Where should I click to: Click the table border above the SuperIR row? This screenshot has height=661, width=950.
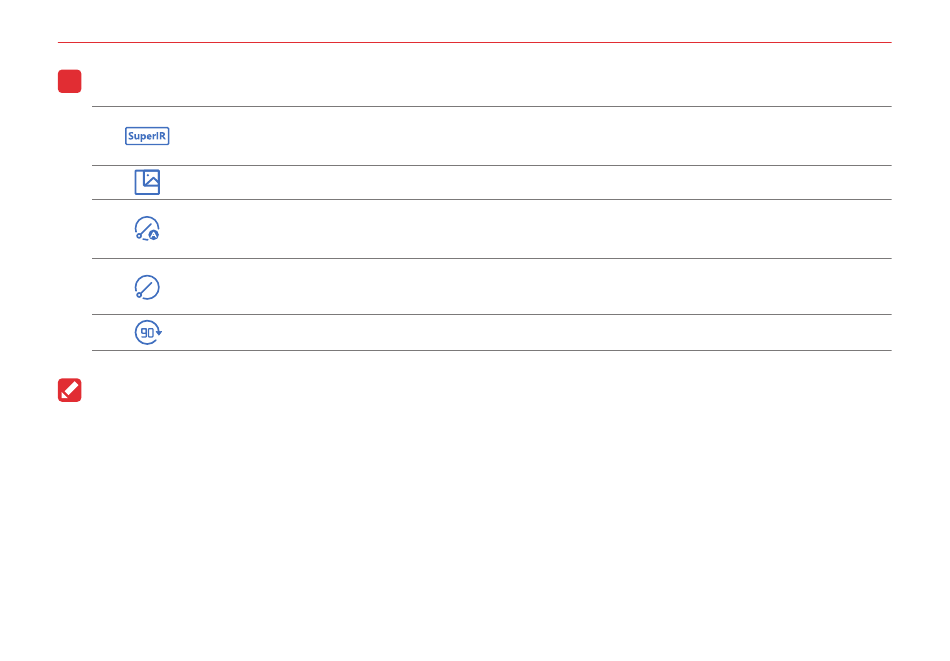491,107
